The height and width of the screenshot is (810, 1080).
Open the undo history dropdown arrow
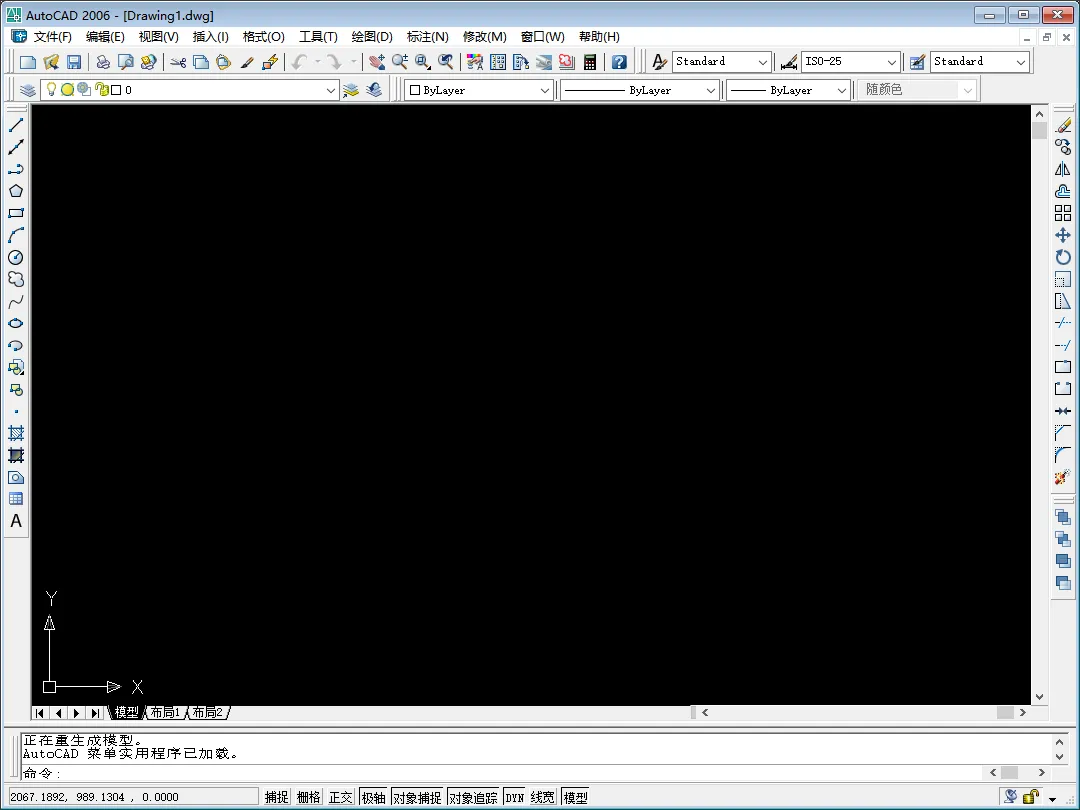click(x=318, y=62)
